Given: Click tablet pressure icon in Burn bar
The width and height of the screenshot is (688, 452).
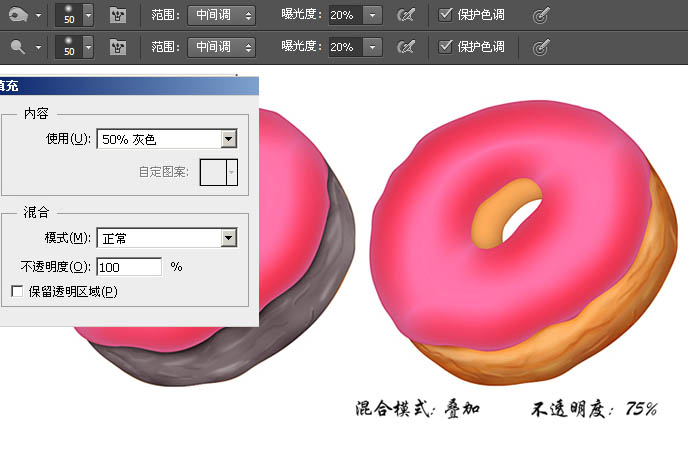Looking at the screenshot, I should tap(541, 16).
